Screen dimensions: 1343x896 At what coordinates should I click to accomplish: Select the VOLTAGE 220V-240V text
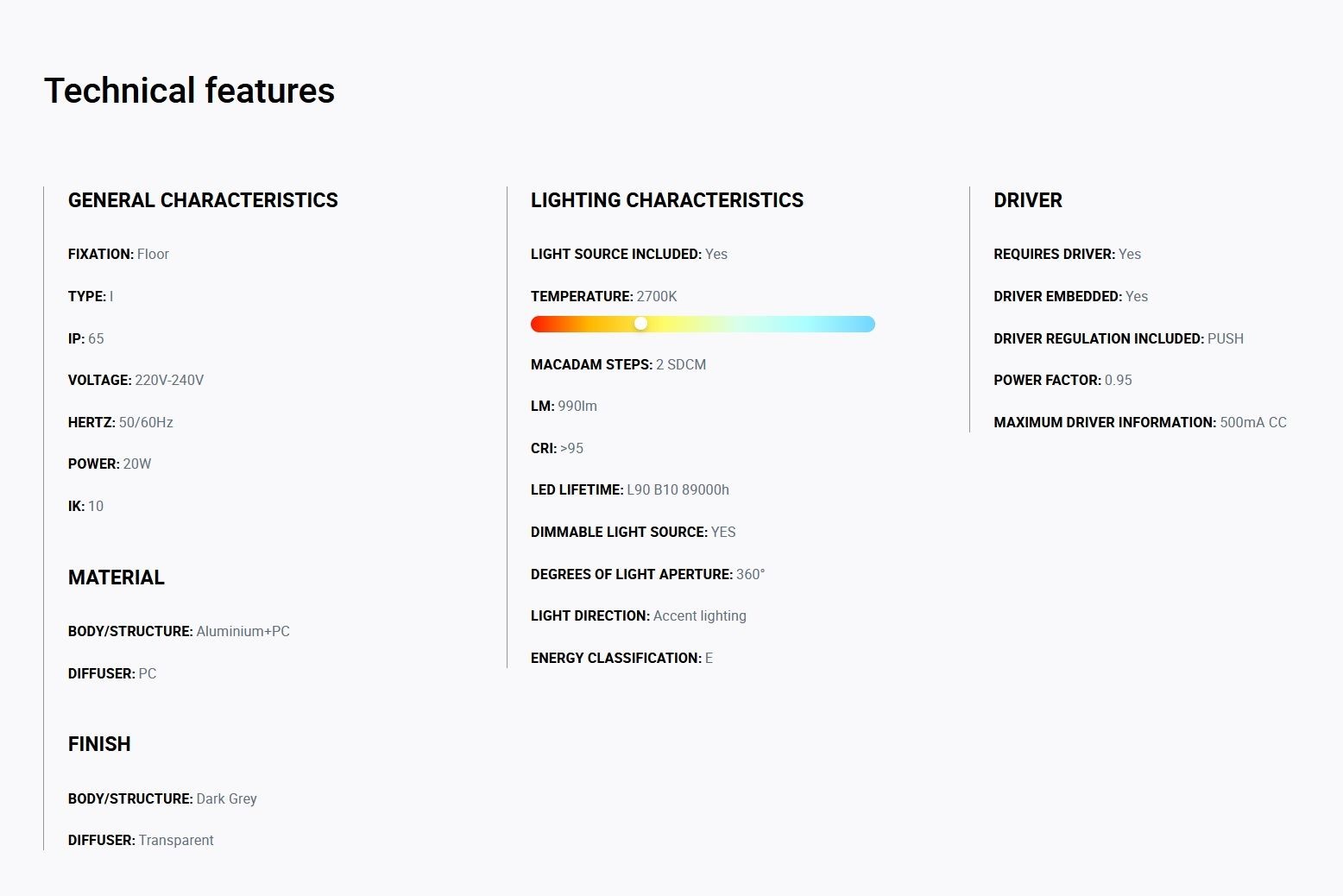coord(136,380)
